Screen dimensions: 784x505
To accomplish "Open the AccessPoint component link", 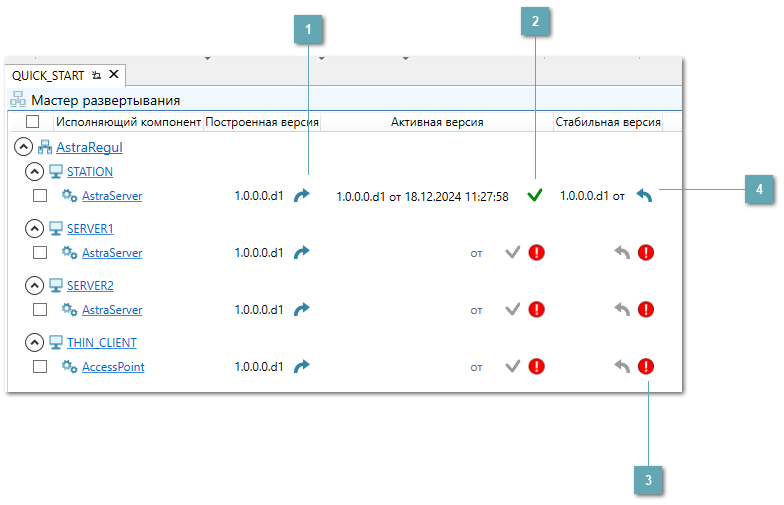I will pos(113,367).
